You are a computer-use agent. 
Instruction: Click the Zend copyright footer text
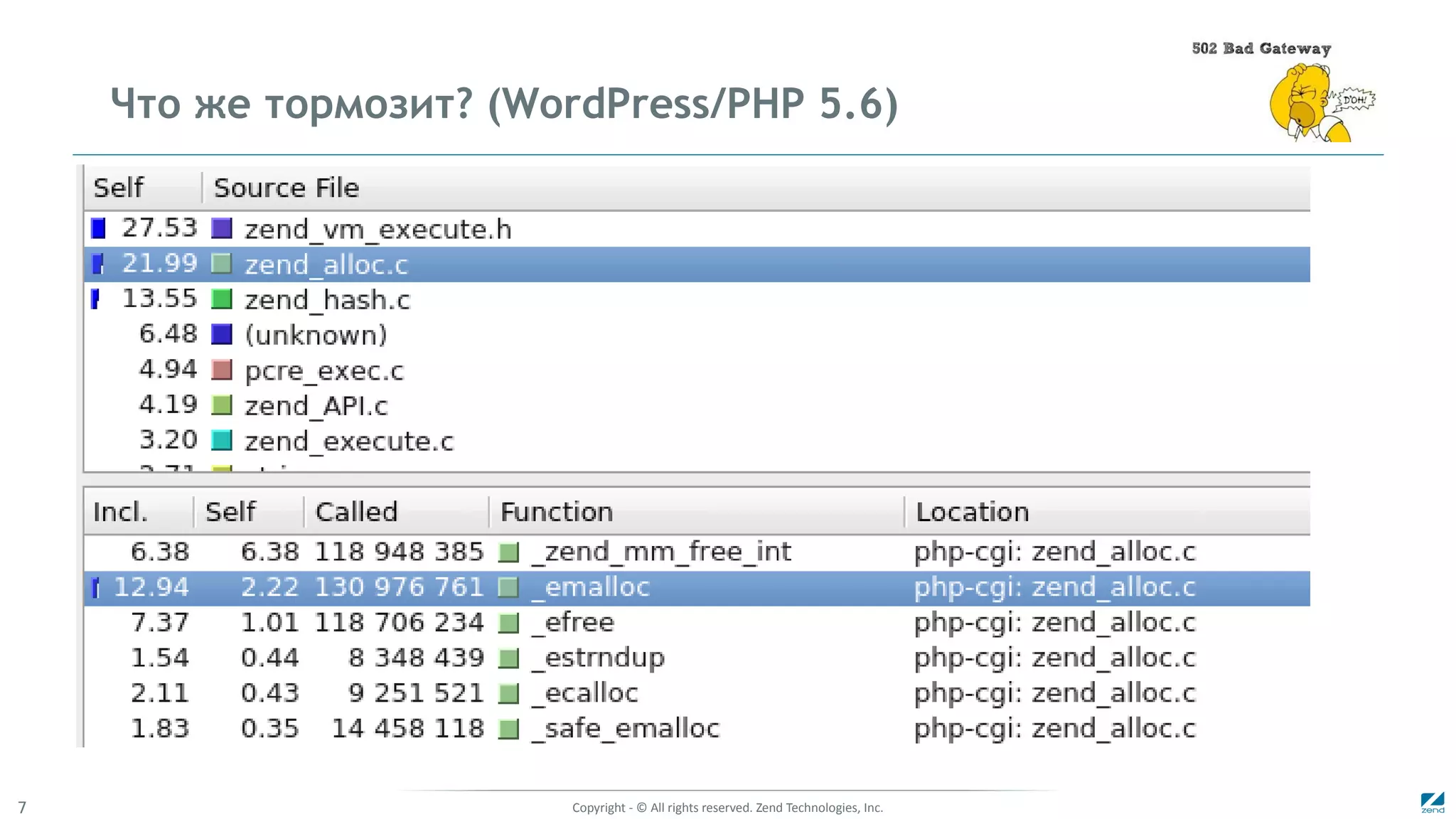(x=727, y=808)
